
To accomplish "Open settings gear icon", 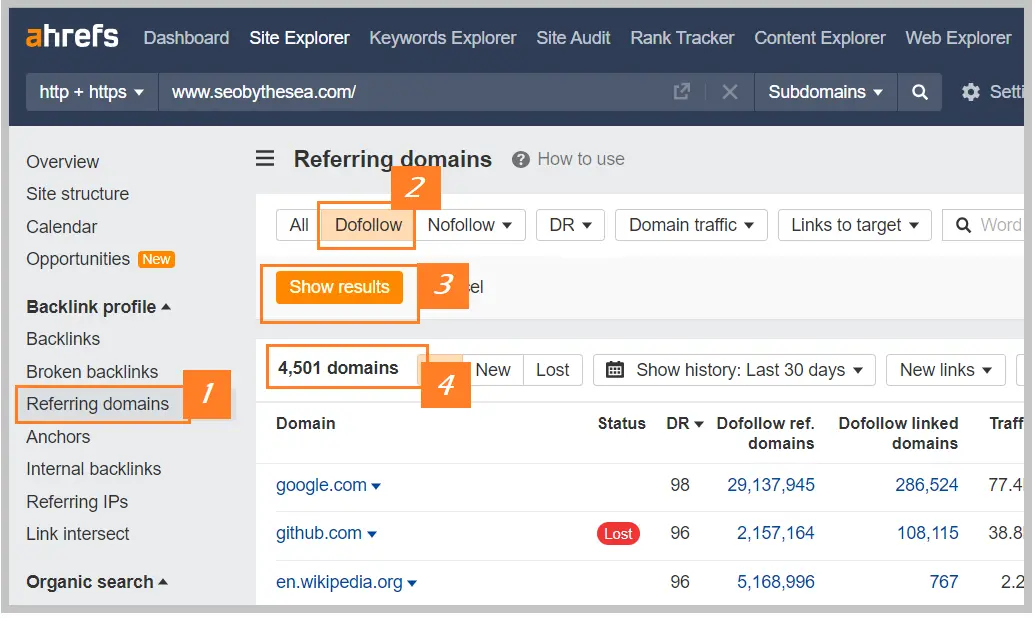I will pyautogui.click(x=970, y=92).
